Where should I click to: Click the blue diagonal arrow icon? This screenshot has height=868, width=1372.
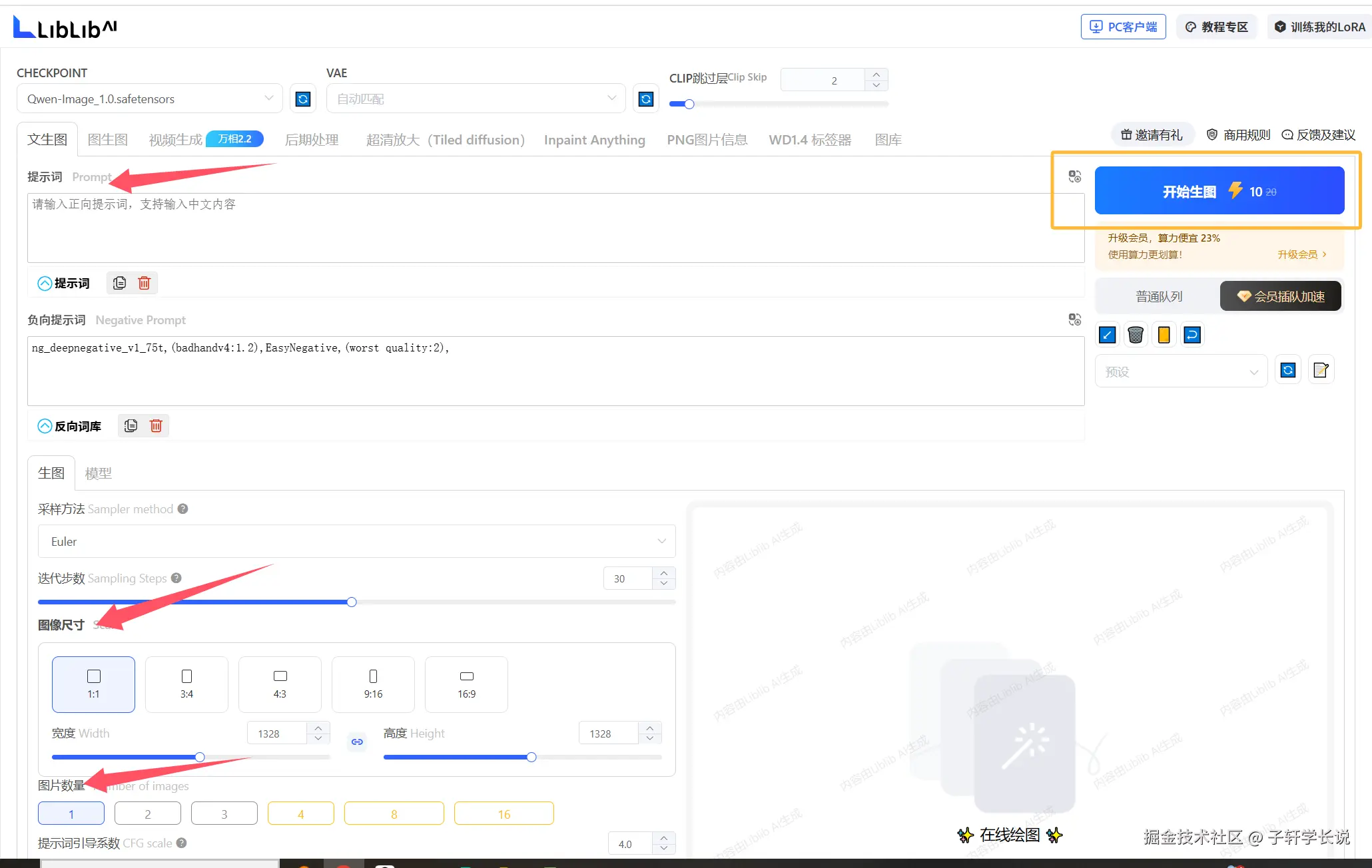(1108, 335)
